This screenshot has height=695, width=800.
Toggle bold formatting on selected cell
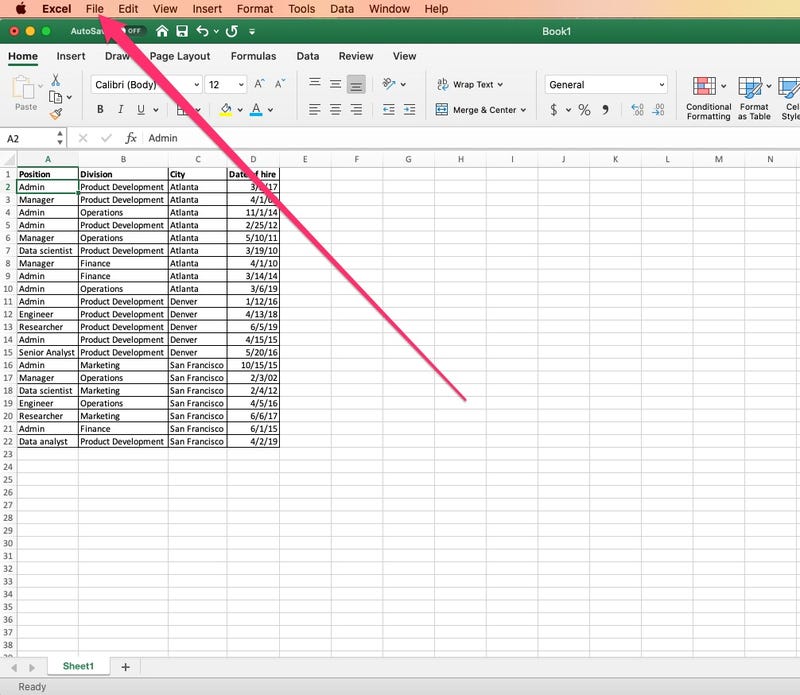99,109
